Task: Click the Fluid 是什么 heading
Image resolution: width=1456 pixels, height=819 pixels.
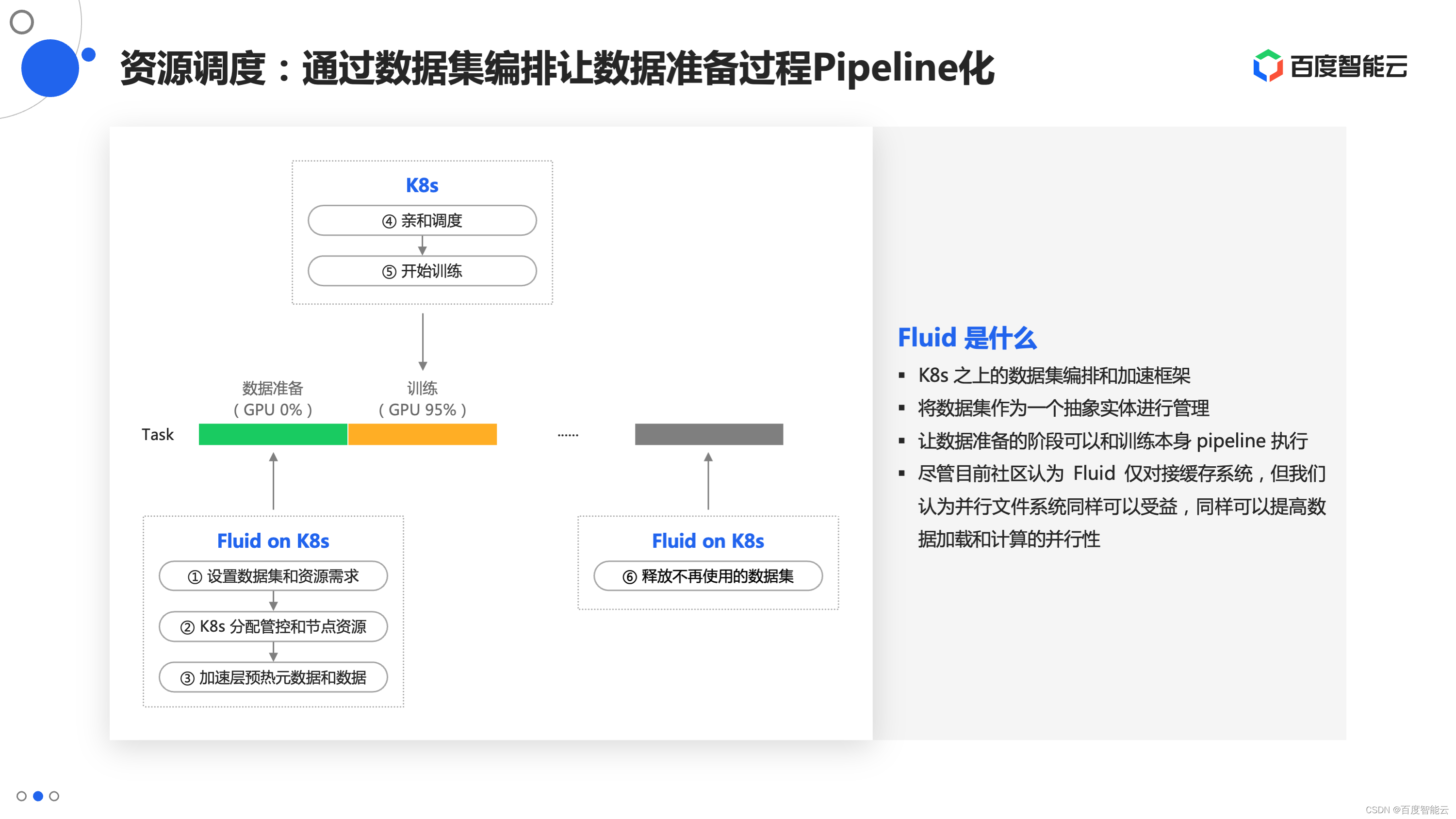Action: click(967, 338)
